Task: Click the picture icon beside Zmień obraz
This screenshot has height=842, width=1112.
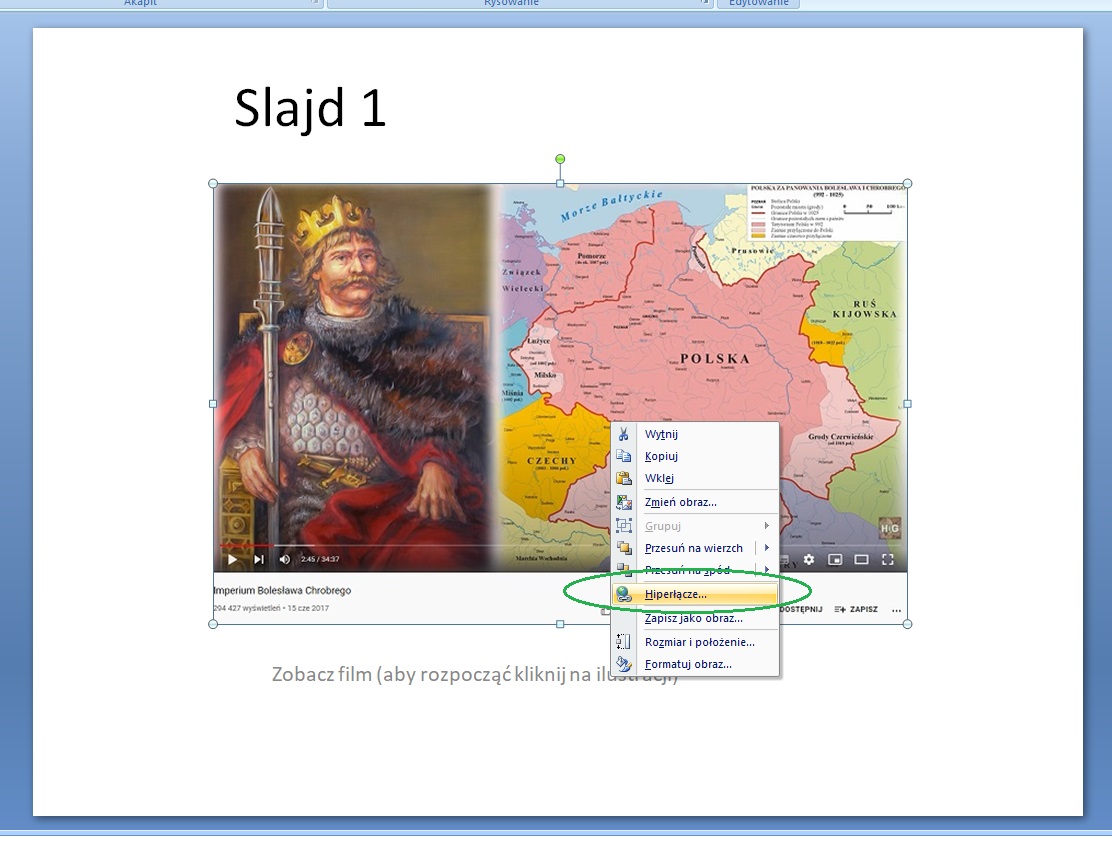Action: tap(623, 502)
